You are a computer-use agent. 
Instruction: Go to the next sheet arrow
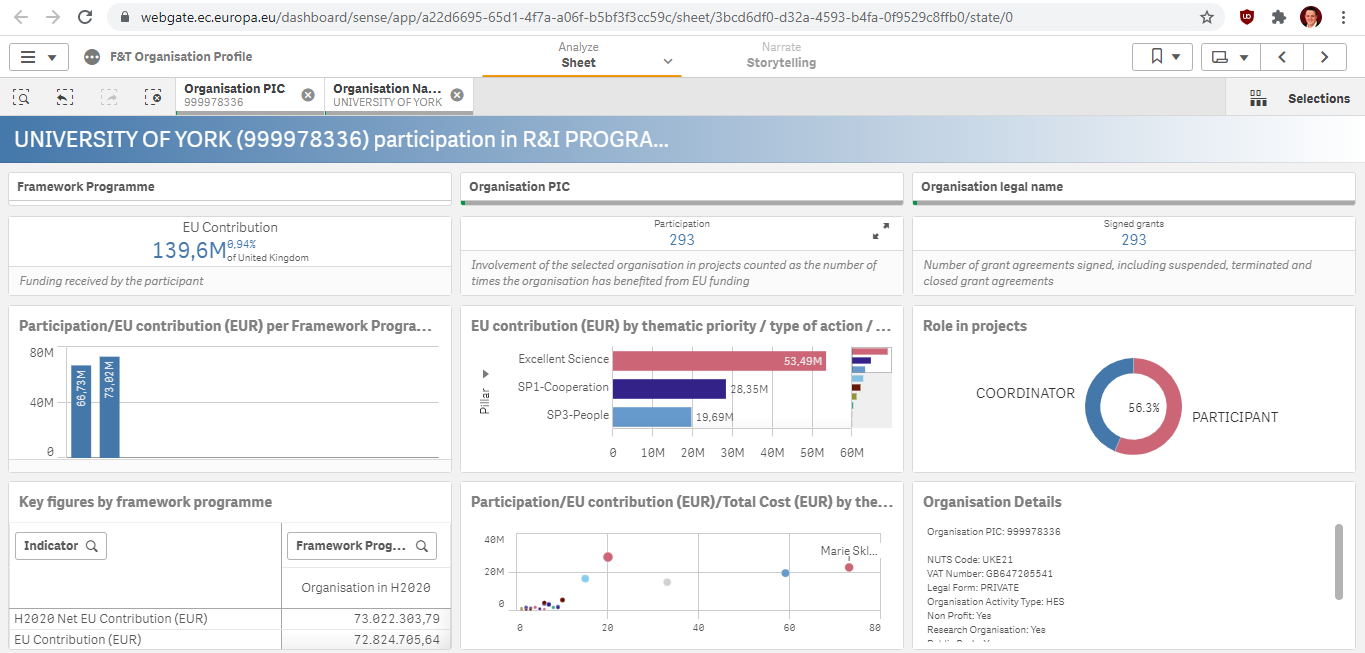tap(1325, 57)
